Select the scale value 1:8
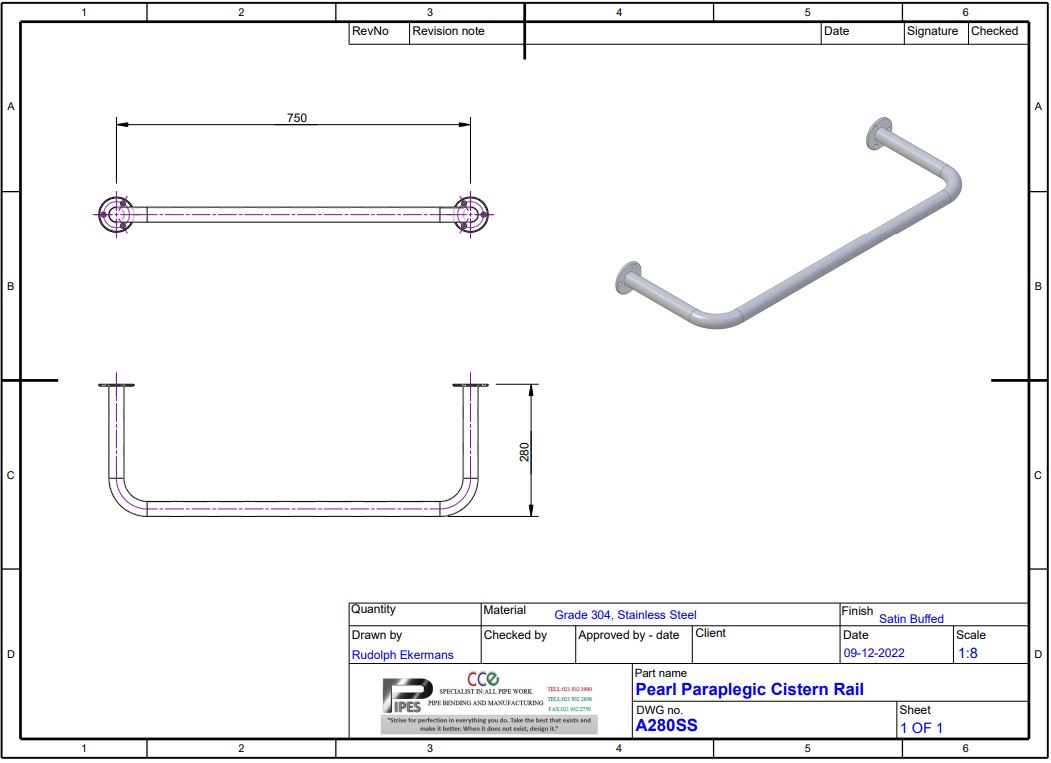This screenshot has width=1051, height=763. 967,653
